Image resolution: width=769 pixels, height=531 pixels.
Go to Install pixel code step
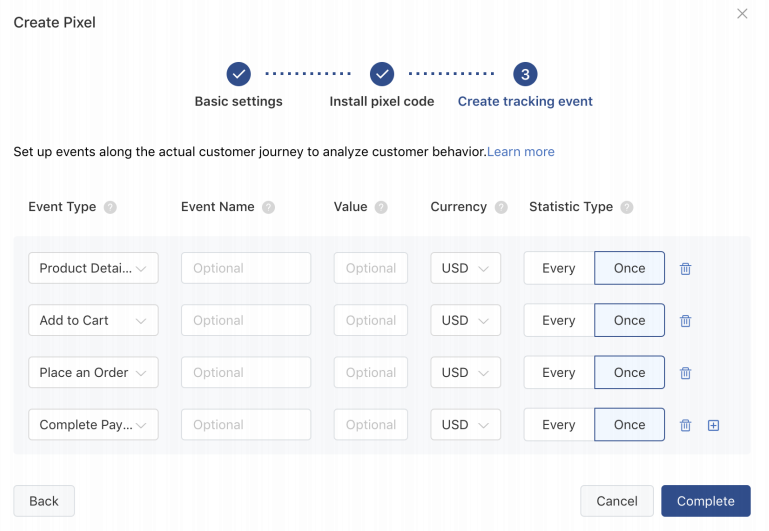coord(381,74)
